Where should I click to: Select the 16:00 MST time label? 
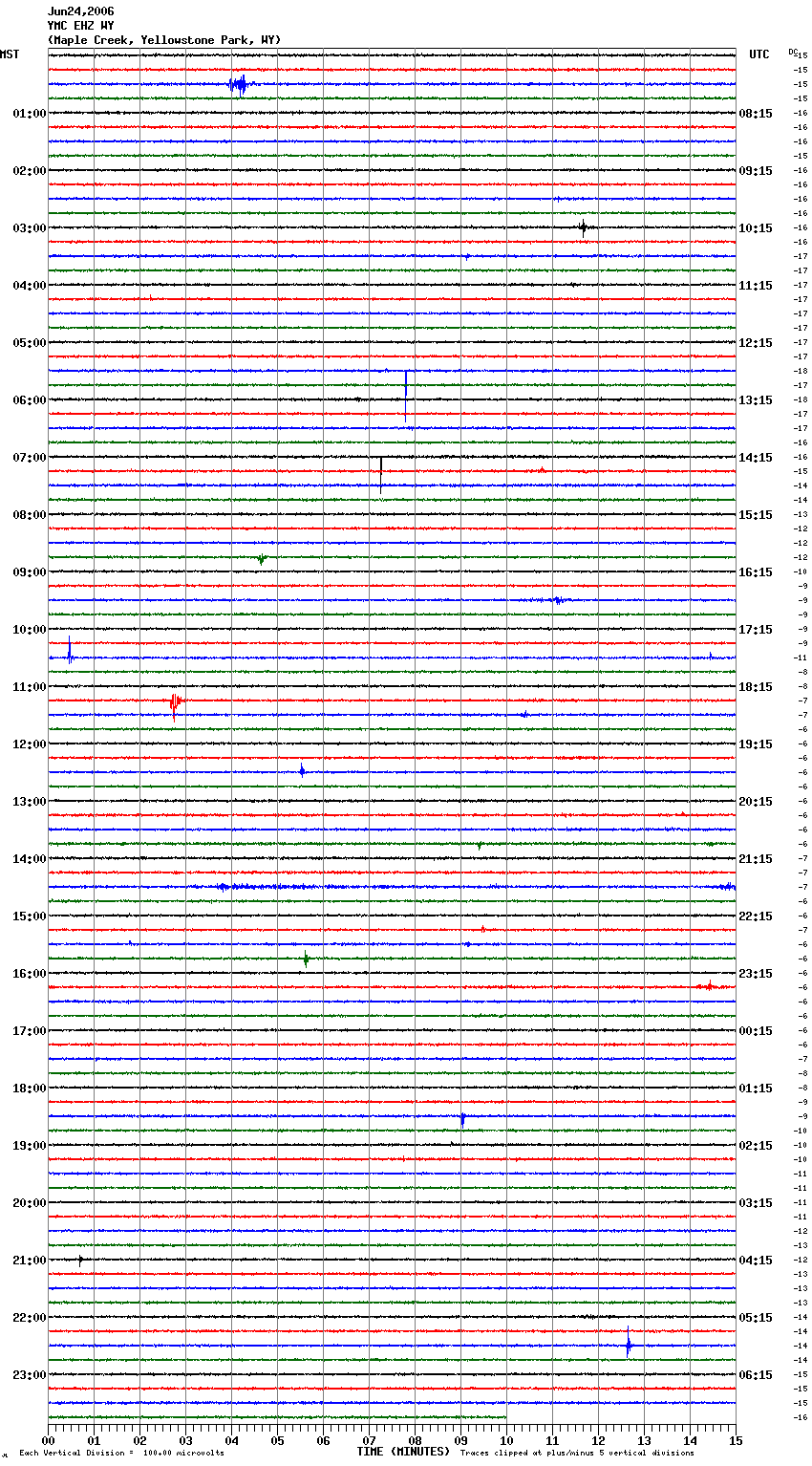click(30, 974)
